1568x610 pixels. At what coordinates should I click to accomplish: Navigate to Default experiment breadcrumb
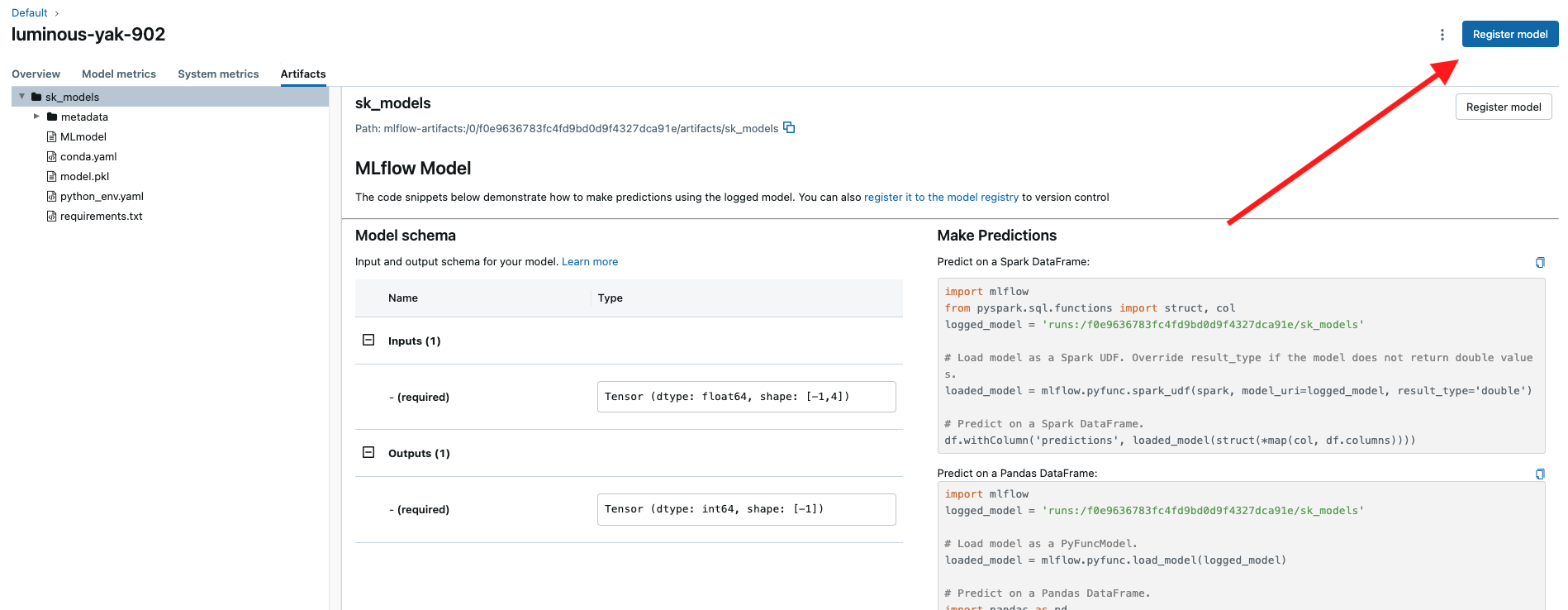pyautogui.click(x=30, y=12)
